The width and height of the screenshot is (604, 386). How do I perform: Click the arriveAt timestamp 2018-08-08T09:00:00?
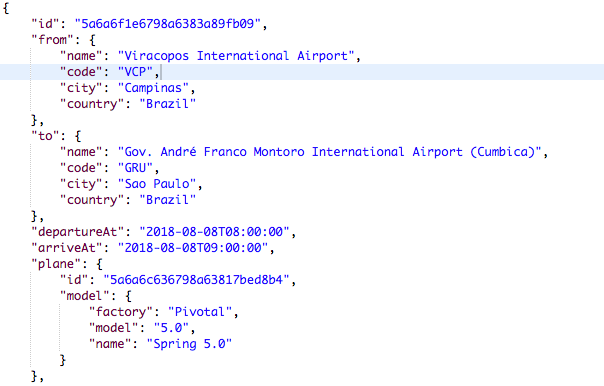(x=193, y=248)
